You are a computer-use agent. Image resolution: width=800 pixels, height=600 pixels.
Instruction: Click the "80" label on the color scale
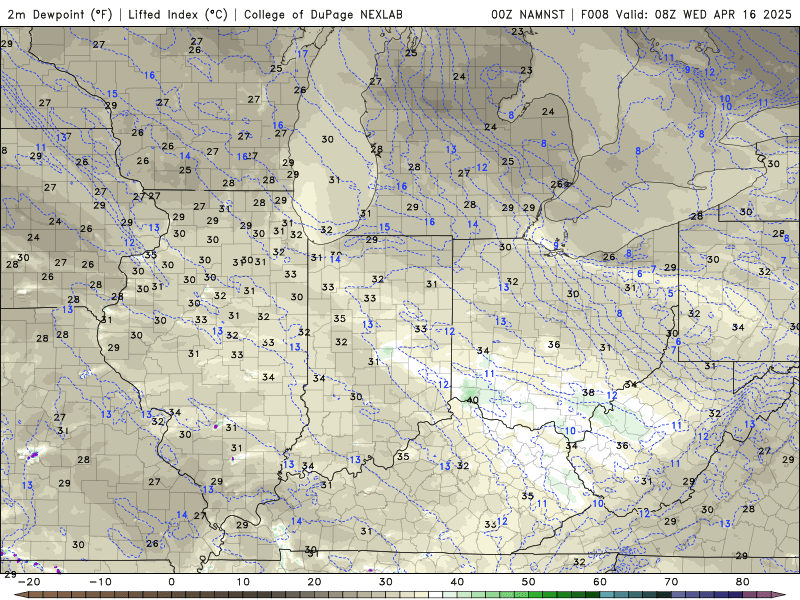(x=743, y=582)
